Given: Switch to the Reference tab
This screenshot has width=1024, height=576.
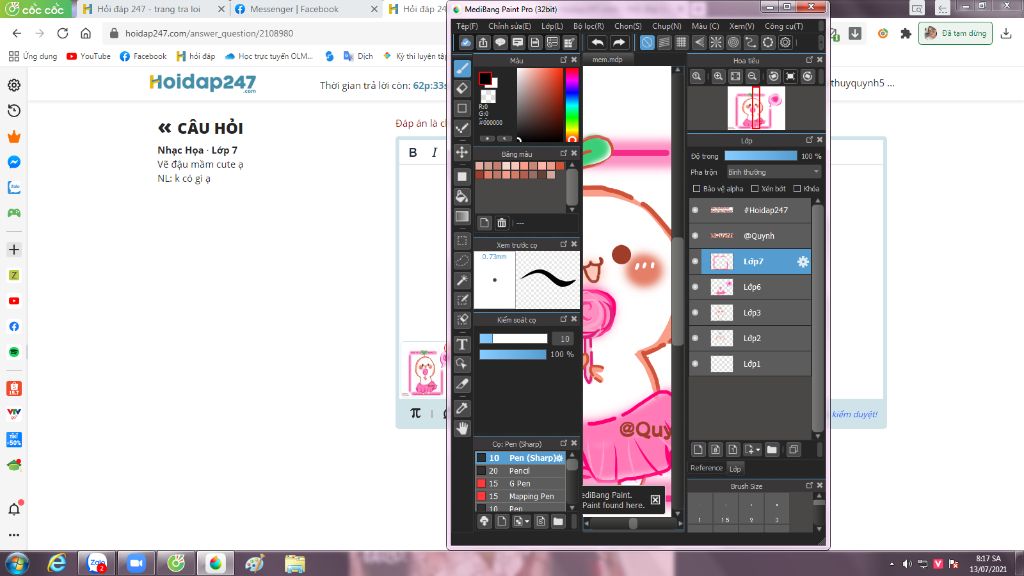Looking at the screenshot, I should 706,468.
